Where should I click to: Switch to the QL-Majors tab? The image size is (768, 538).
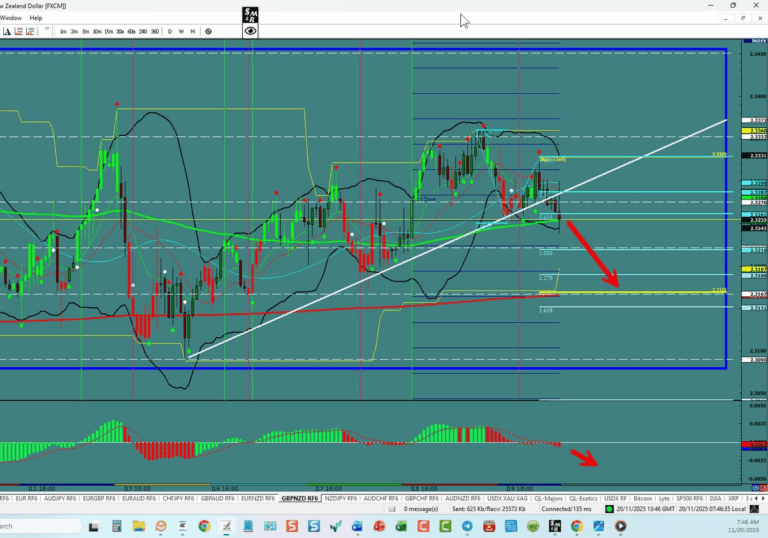tap(548, 498)
